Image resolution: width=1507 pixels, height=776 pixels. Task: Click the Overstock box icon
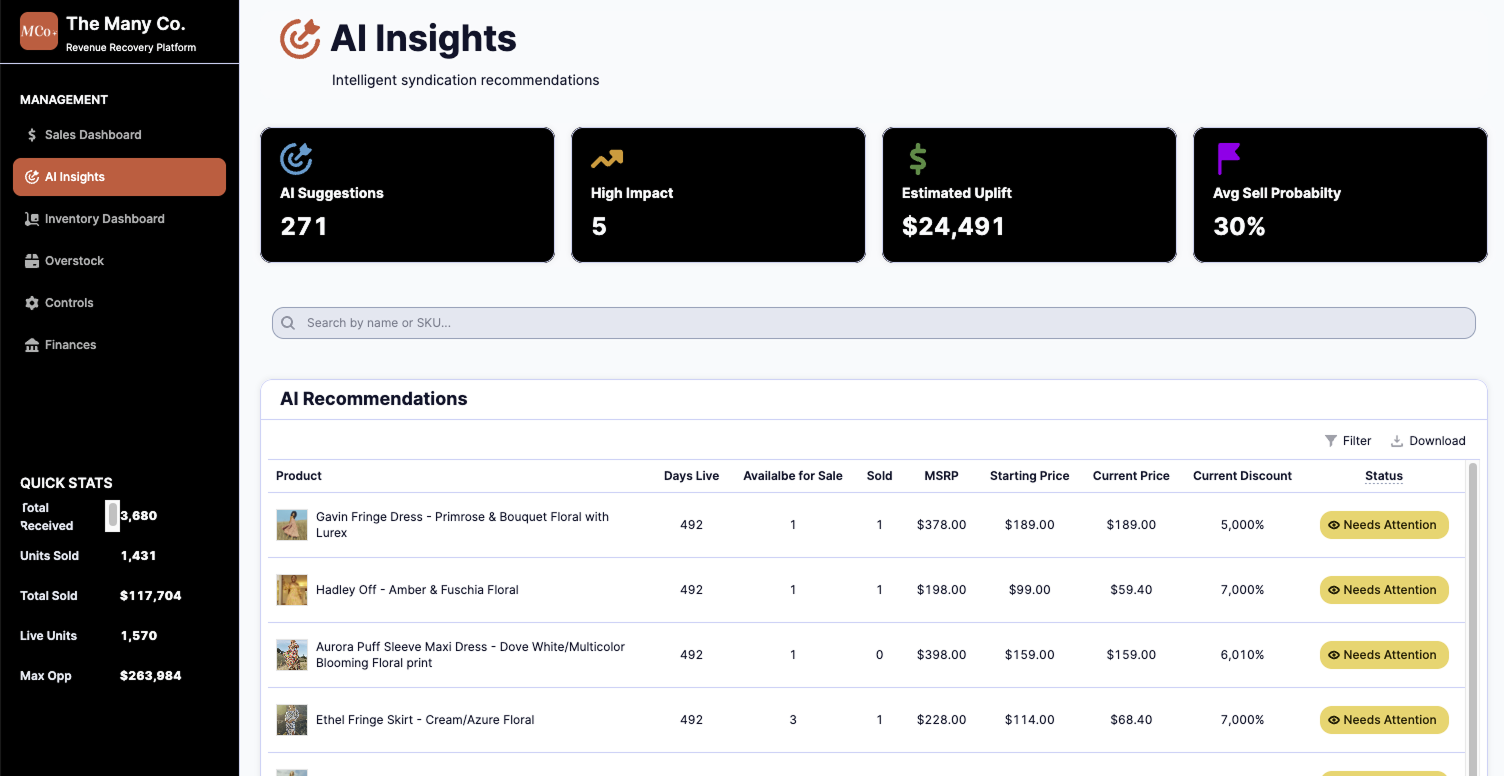[32, 261]
